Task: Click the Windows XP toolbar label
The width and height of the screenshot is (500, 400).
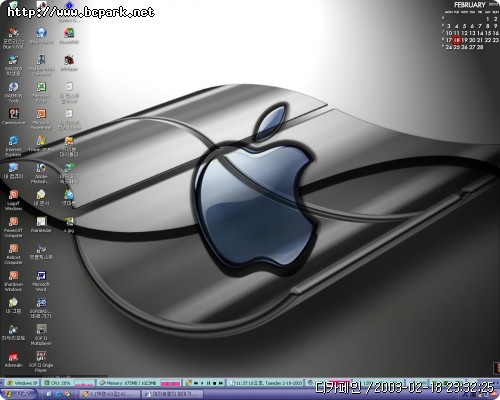Action: click(x=23, y=383)
